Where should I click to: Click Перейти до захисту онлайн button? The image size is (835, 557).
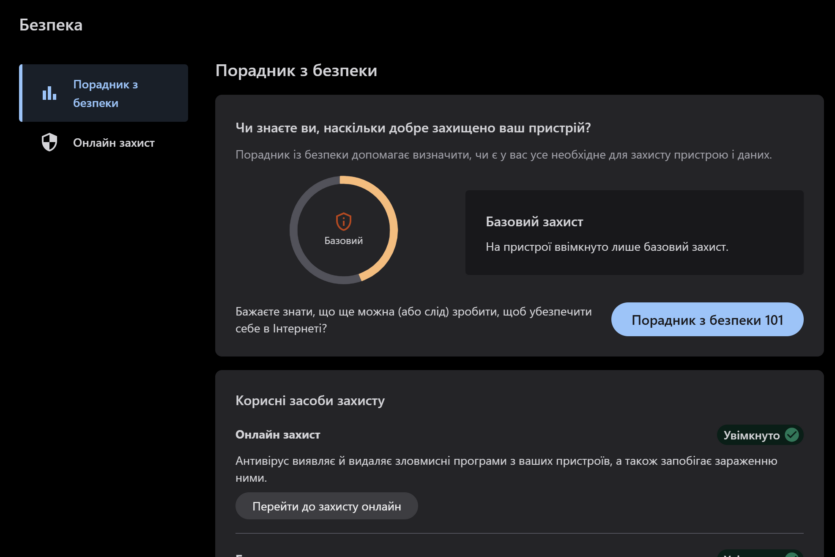coord(326,506)
